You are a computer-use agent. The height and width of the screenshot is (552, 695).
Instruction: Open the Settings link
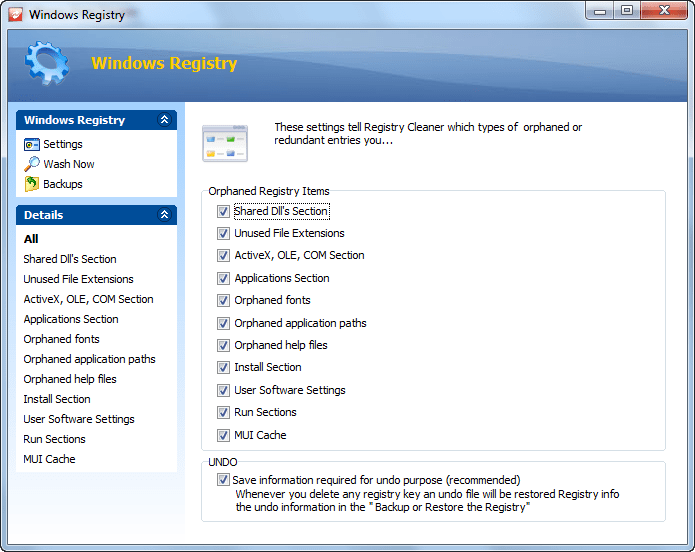[63, 145]
